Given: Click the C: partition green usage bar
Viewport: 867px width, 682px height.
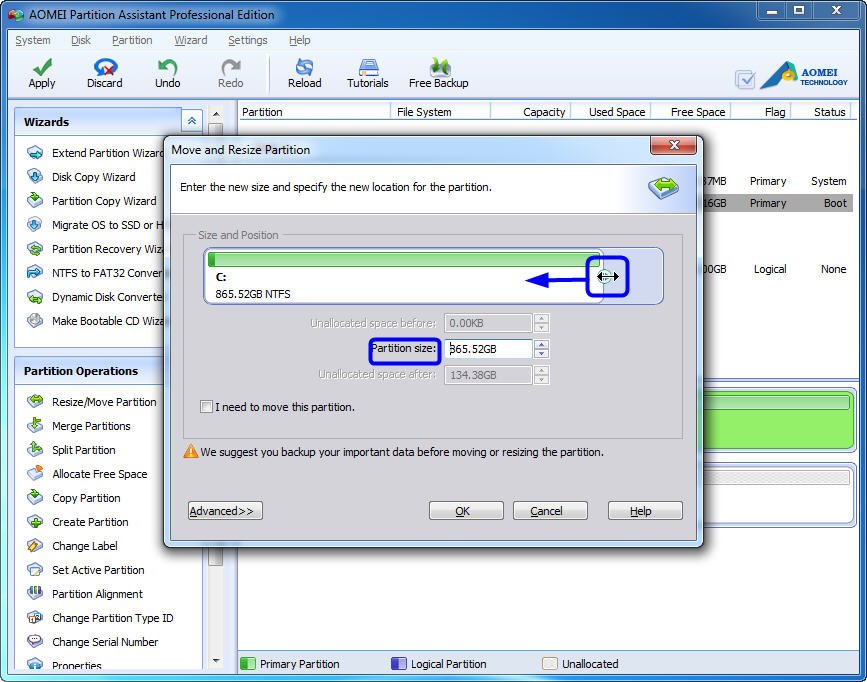Looking at the screenshot, I should (x=404, y=259).
